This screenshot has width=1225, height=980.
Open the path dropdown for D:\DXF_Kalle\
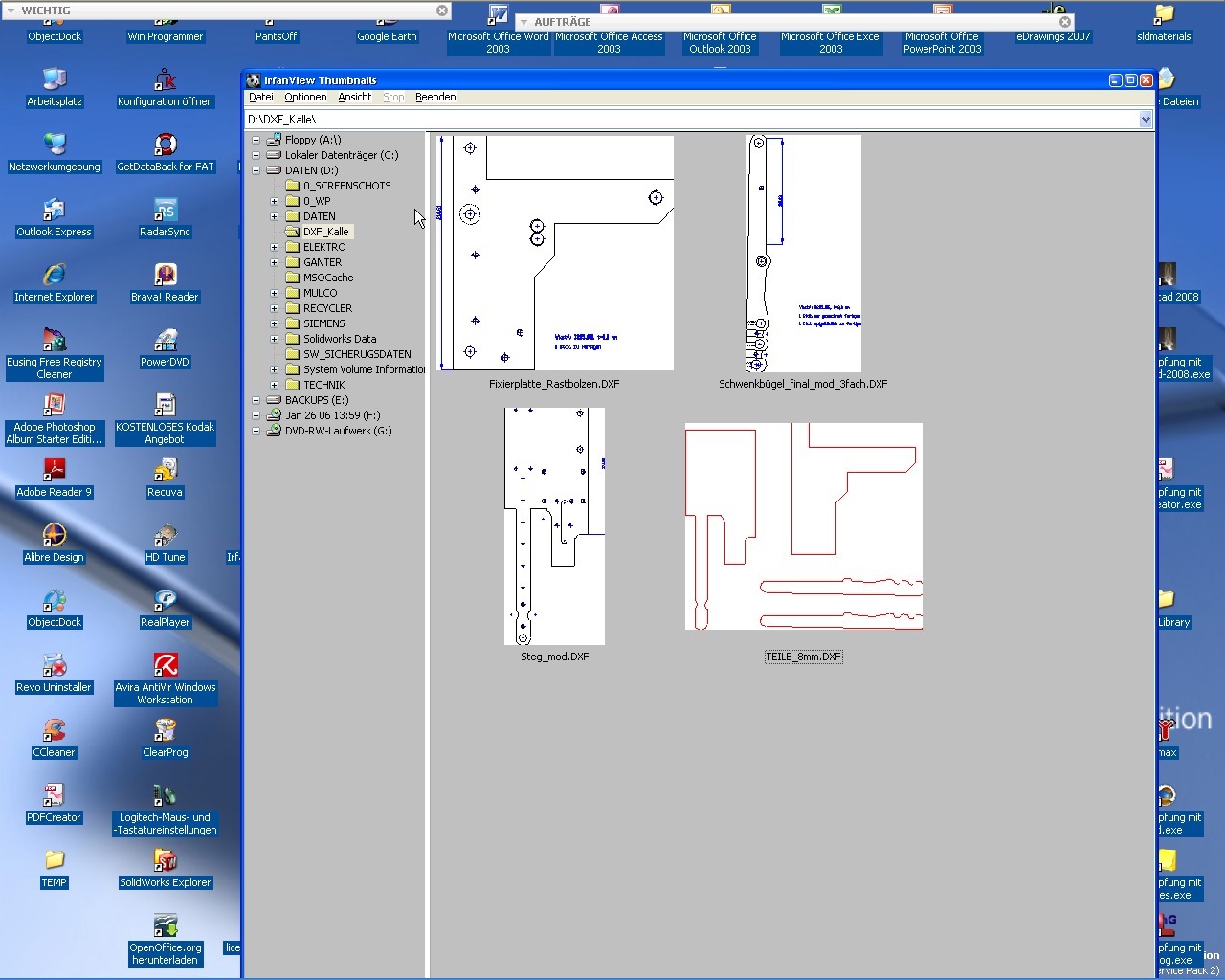coord(1146,120)
